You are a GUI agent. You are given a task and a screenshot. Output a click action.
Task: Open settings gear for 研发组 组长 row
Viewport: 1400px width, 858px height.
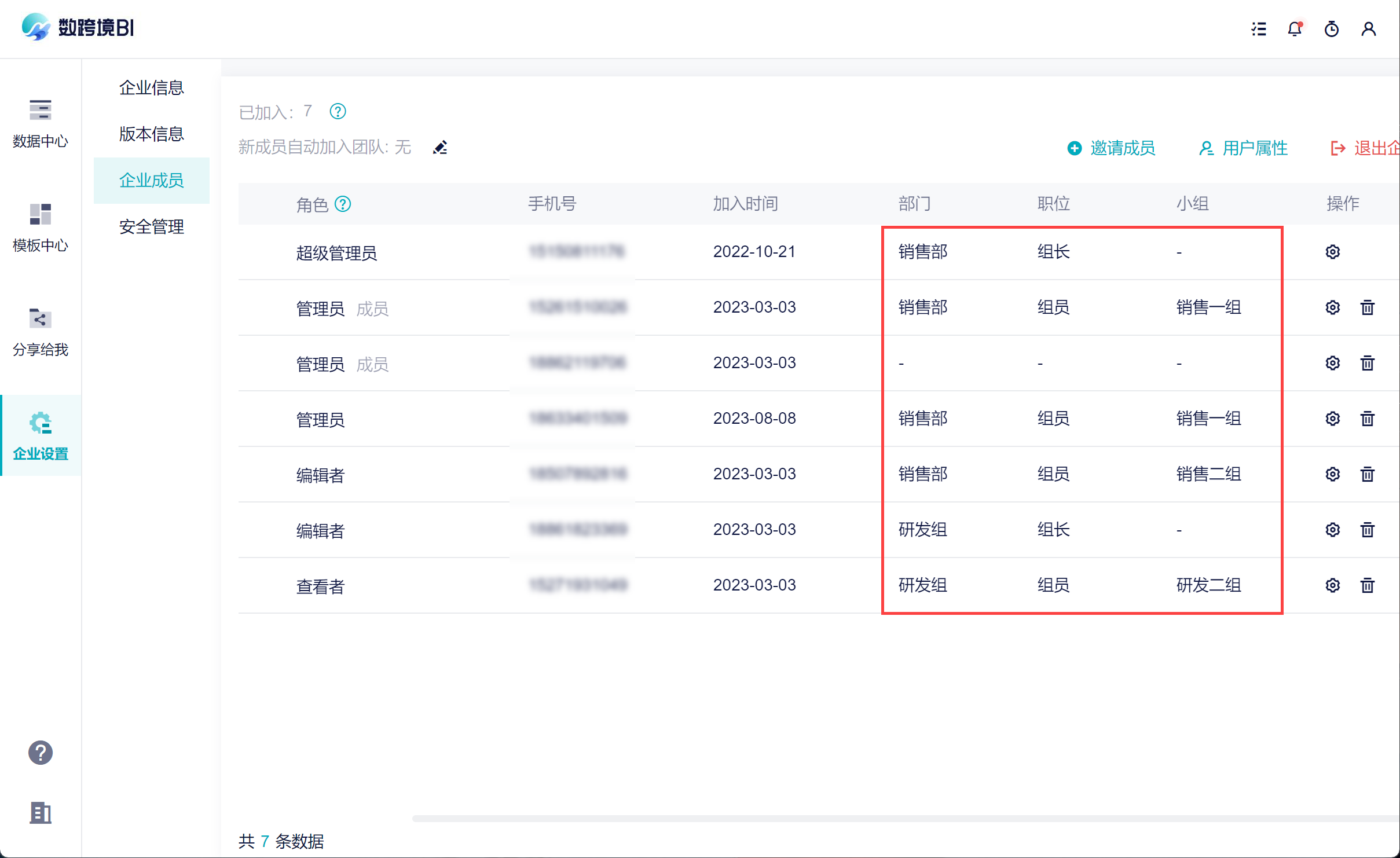(1332, 530)
